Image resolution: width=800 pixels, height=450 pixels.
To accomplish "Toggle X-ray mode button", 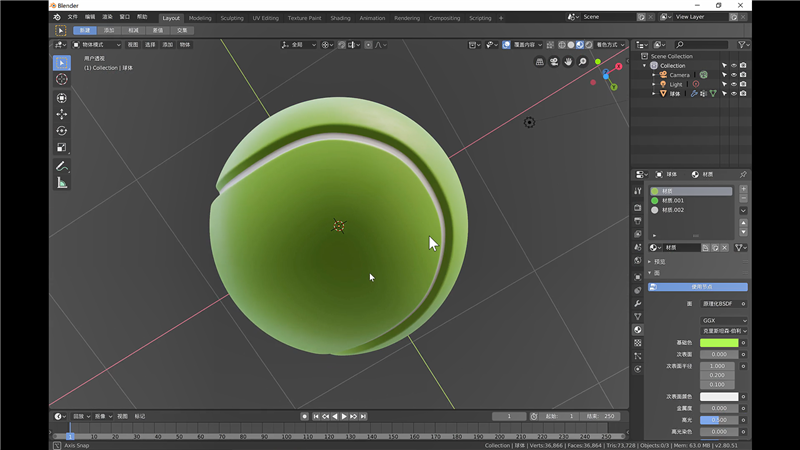I will tap(550, 45).
